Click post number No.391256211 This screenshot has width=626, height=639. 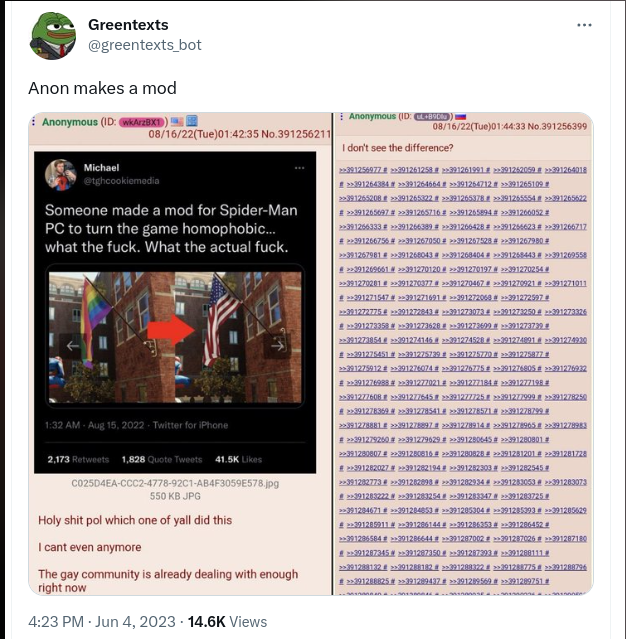point(296,134)
